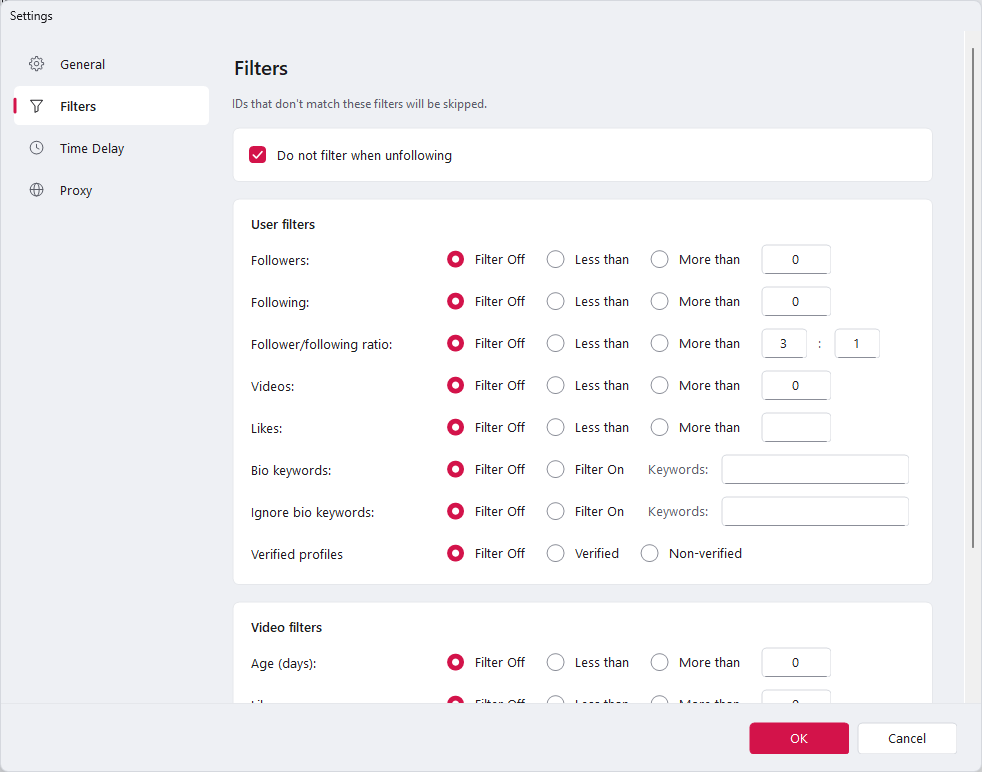Select the Filters settings page
Viewport: 982px width, 772px height.
[111, 106]
